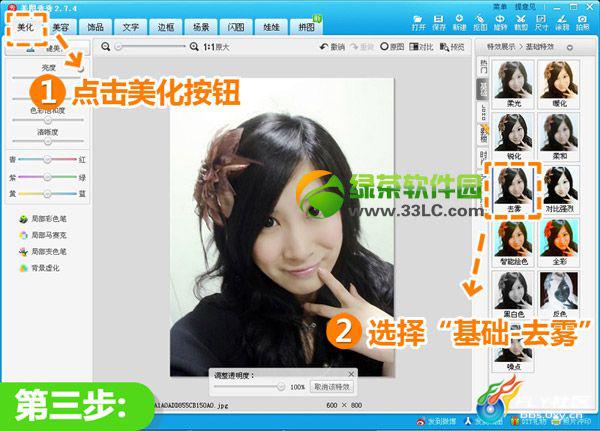Open 预览 preview mode
Image resolution: width=600 pixels, height=431 pixels.
(x=452, y=47)
